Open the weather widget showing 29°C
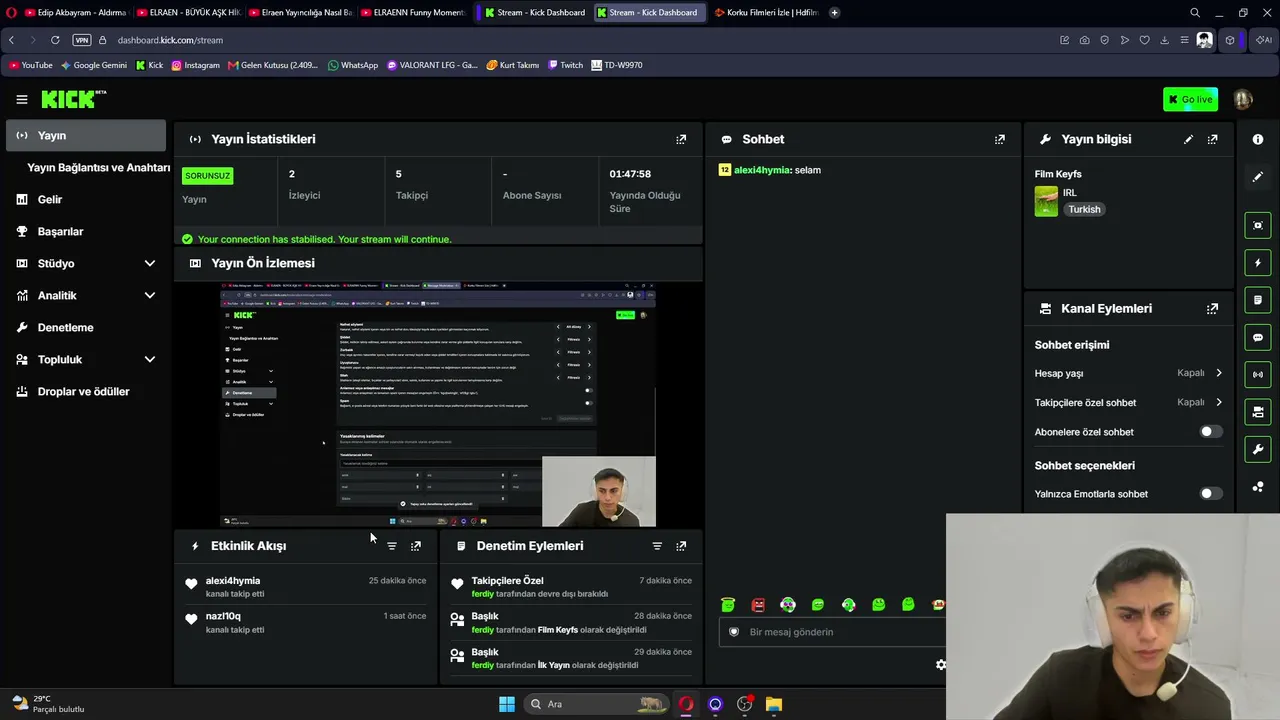This screenshot has height=720, width=1280. point(47,704)
